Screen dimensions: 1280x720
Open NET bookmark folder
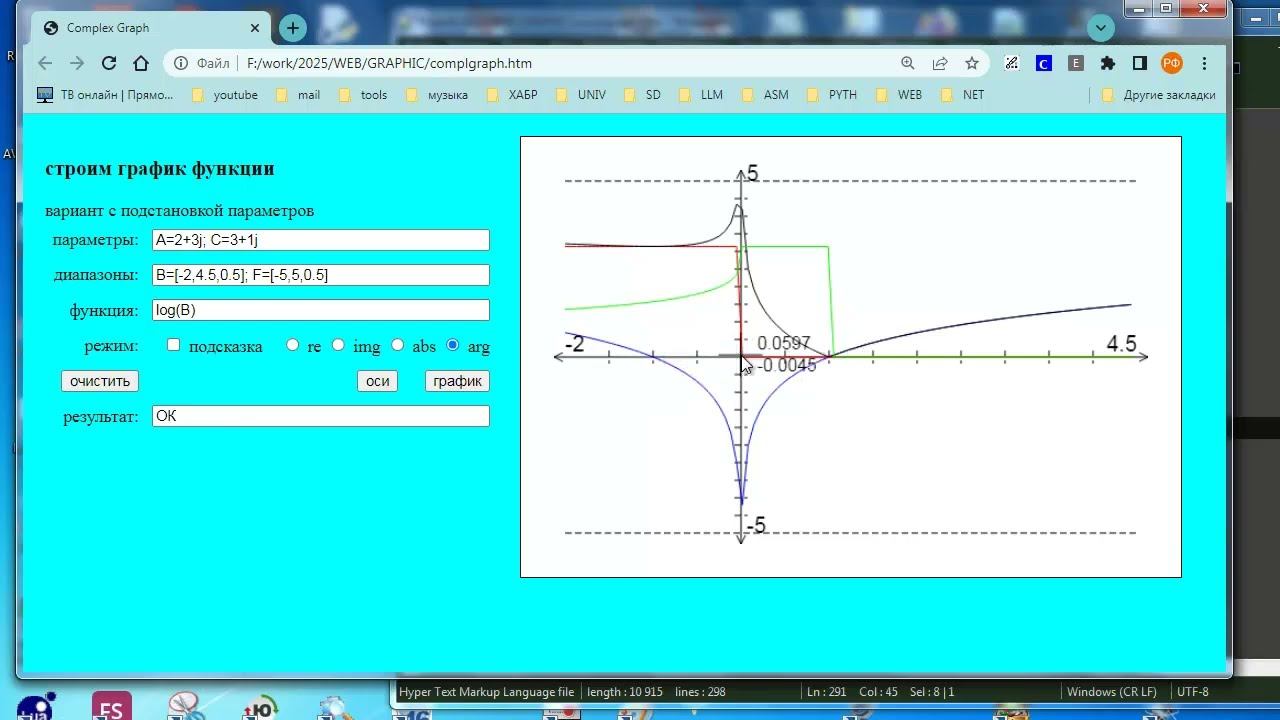[963, 95]
